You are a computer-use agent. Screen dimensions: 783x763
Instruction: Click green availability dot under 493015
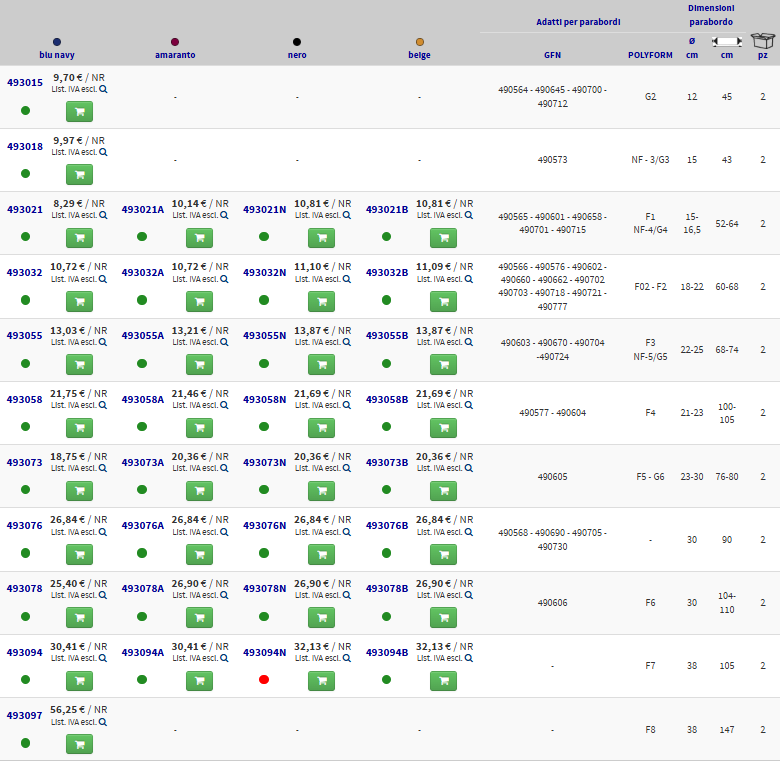(x=25, y=110)
